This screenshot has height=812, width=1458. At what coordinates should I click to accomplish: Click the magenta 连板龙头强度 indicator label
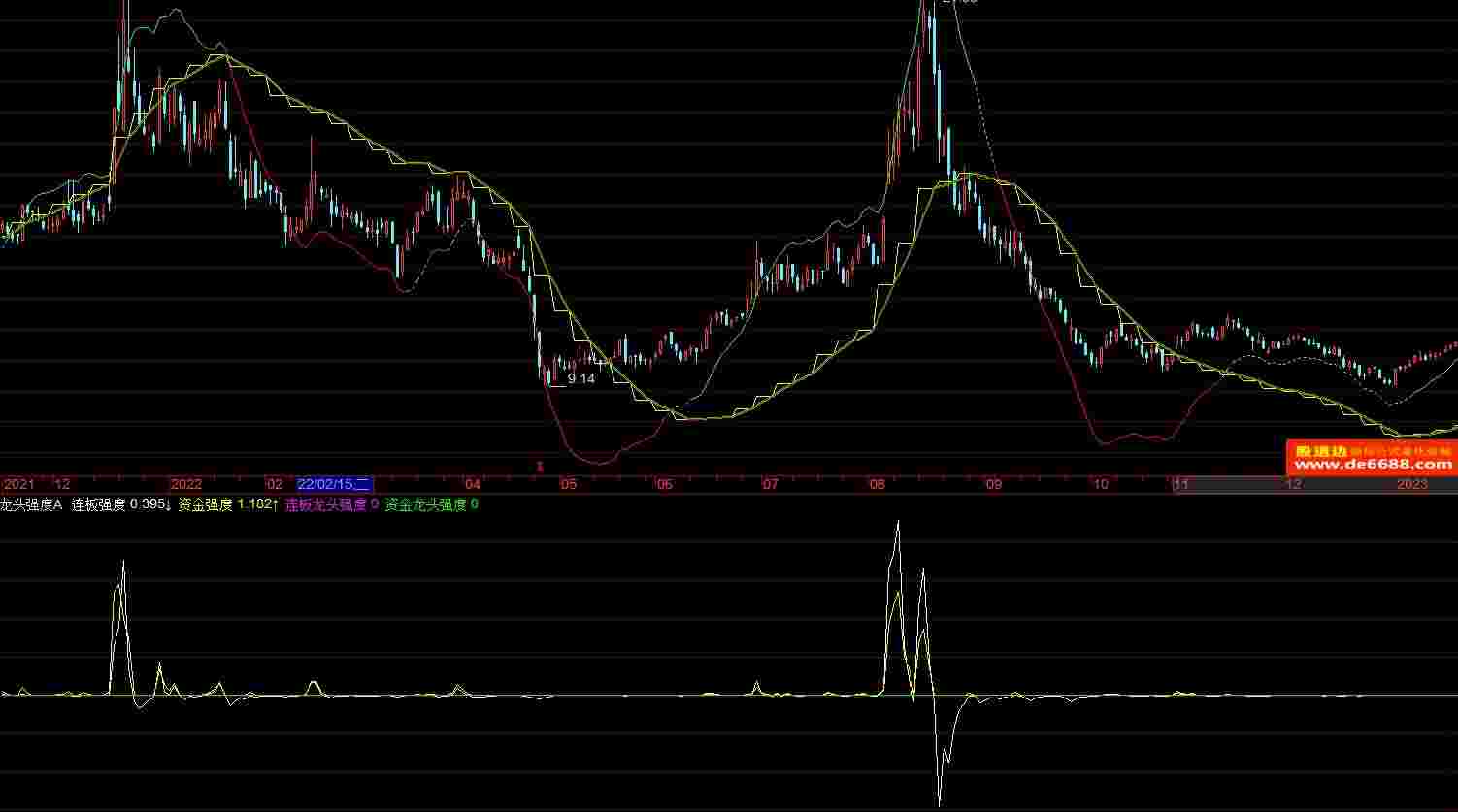pos(325,504)
